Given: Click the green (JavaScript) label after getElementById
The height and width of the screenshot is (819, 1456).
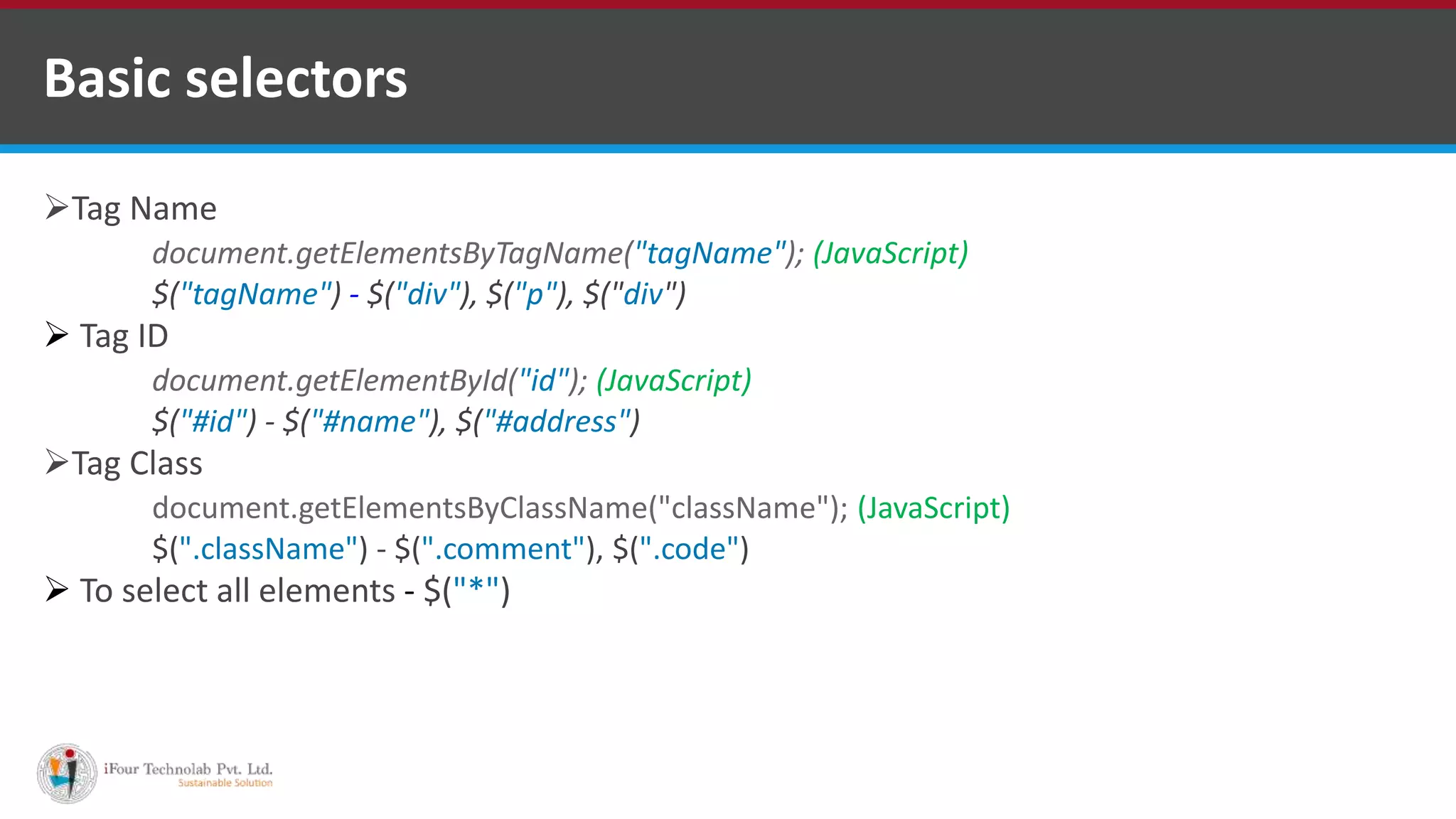Looking at the screenshot, I should pyautogui.click(x=674, y=380).
